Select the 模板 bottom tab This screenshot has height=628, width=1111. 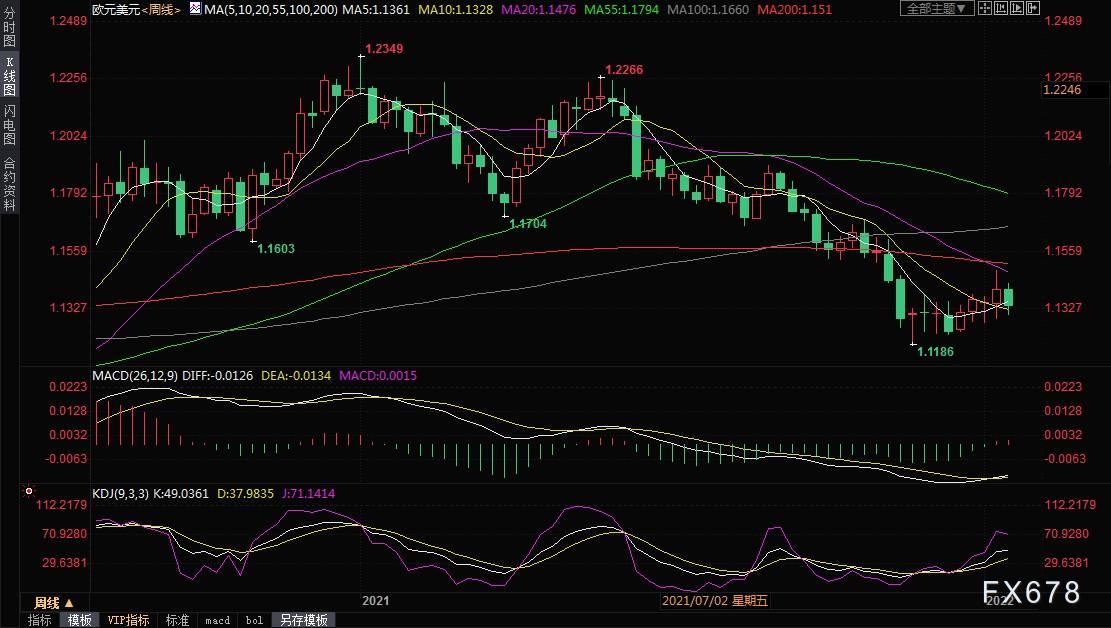coord(79,620)
